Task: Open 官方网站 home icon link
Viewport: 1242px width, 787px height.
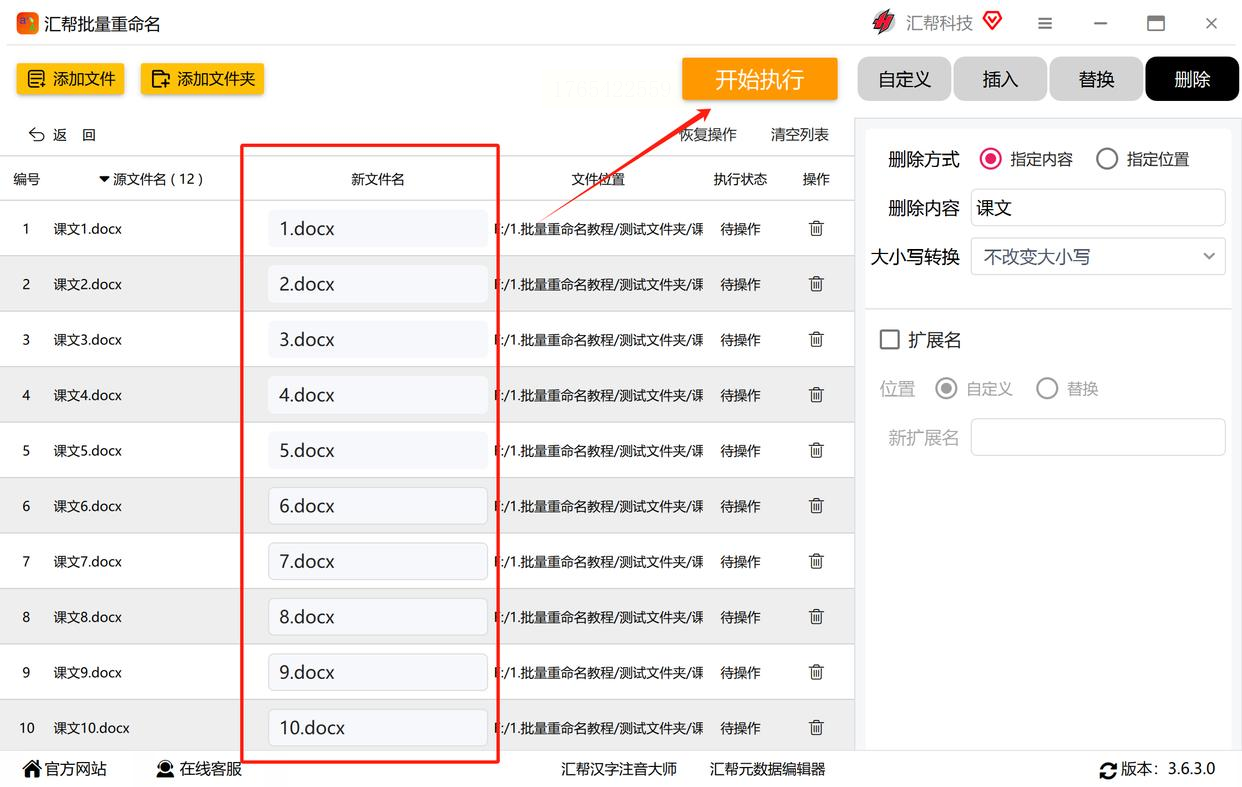Action: point(32,769)
